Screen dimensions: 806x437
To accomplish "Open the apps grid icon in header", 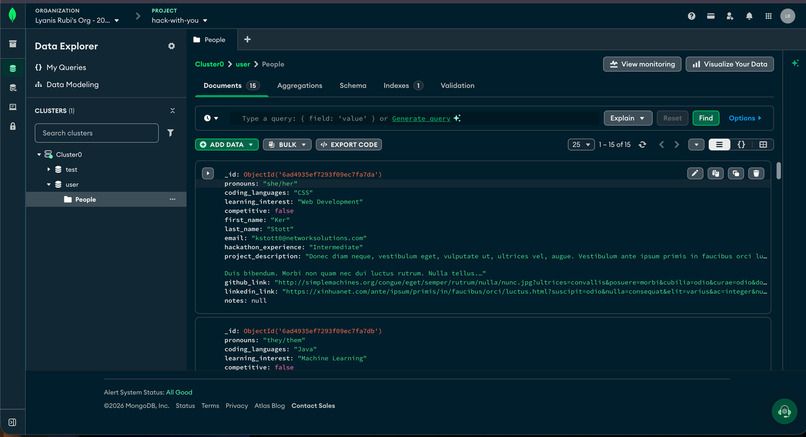I will pyautogui.click(x=768, y=16).
